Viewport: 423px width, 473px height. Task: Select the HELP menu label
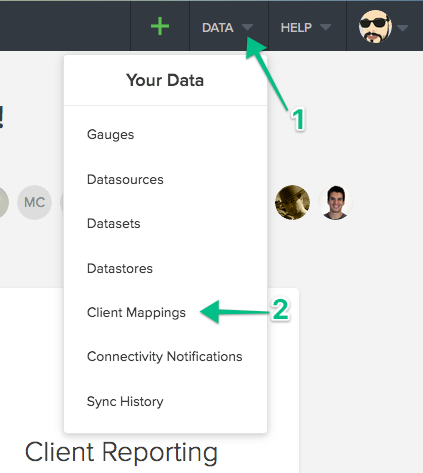(x=296, y=28)
